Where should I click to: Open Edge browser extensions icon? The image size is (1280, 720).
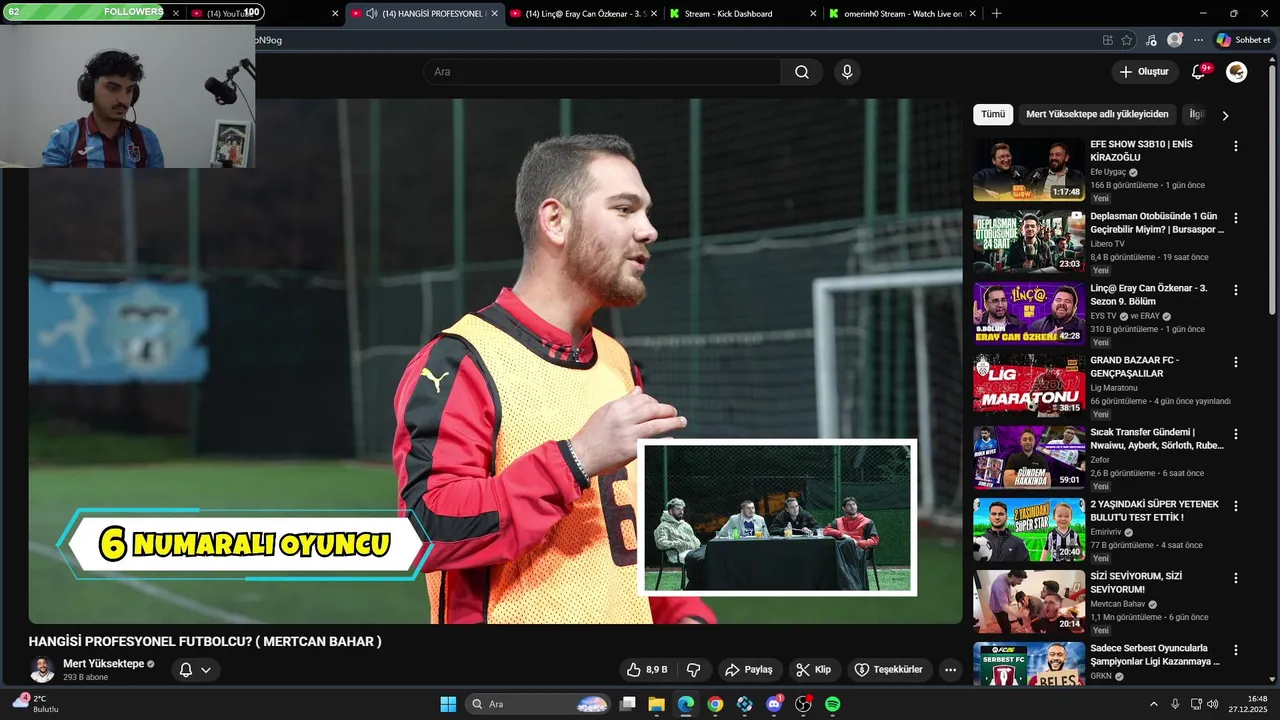click(x=1107, y=40)
